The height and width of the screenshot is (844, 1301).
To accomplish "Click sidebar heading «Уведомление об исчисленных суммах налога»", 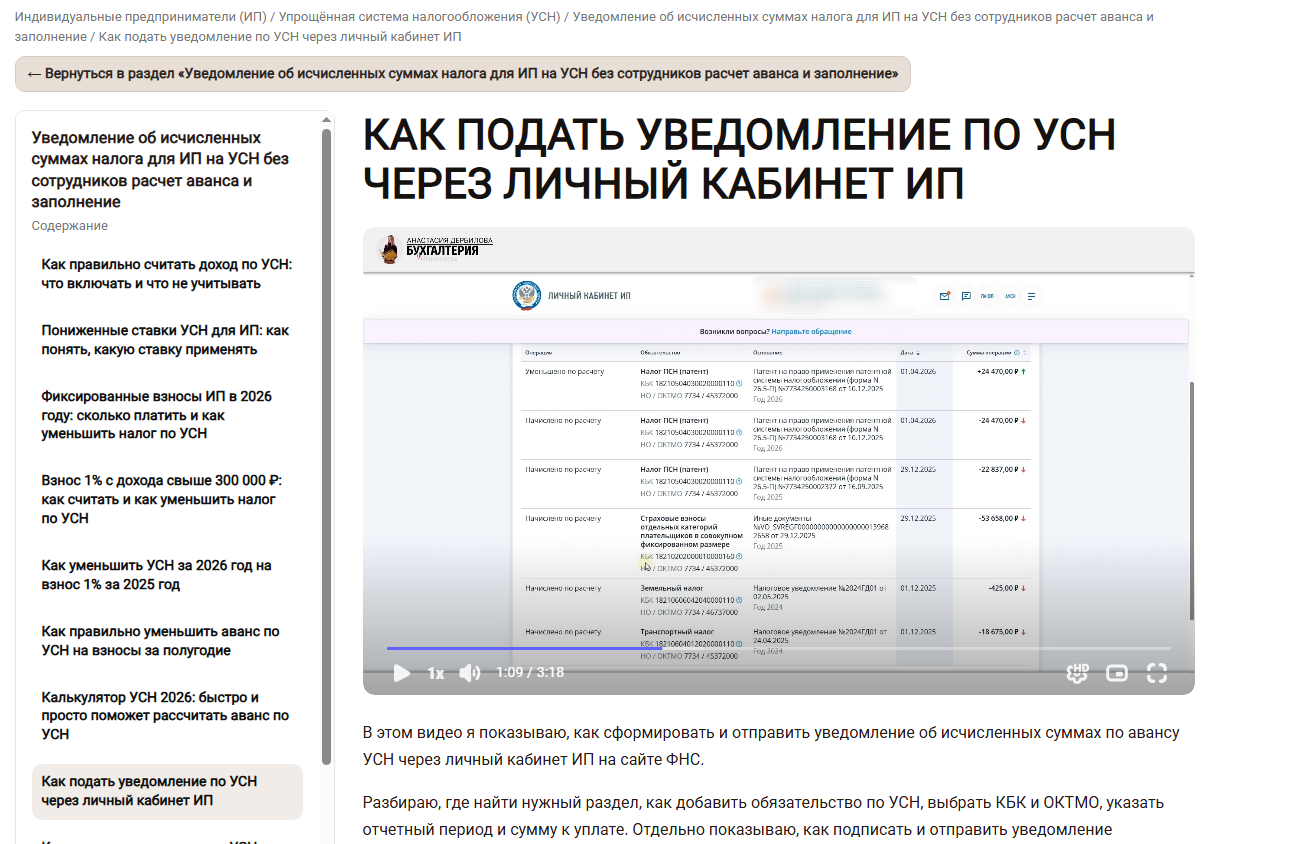I will click(160, 170).
